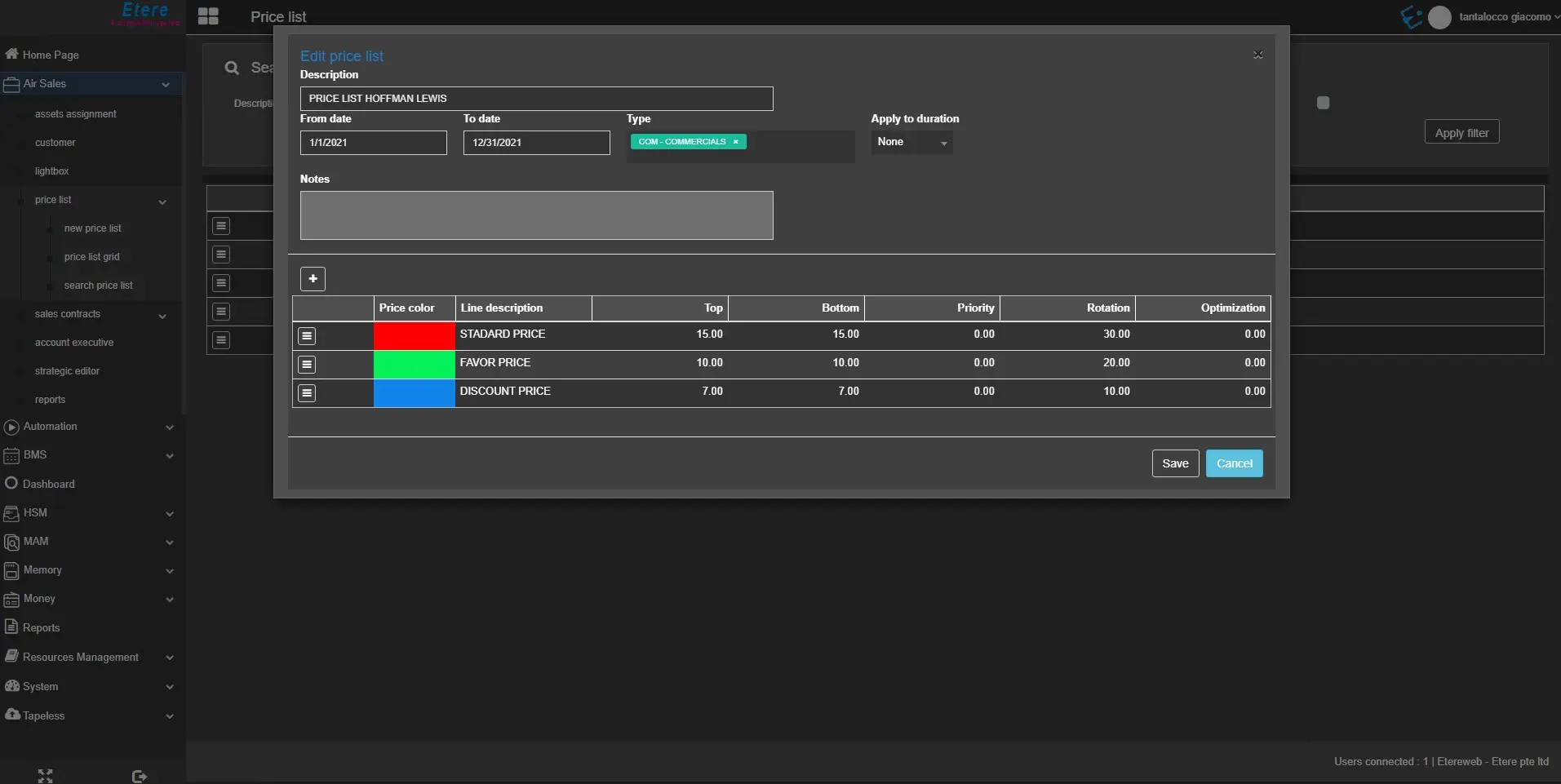
Task: Open row menu for STADARD PRICE line
Action: [x=307, y=335]
